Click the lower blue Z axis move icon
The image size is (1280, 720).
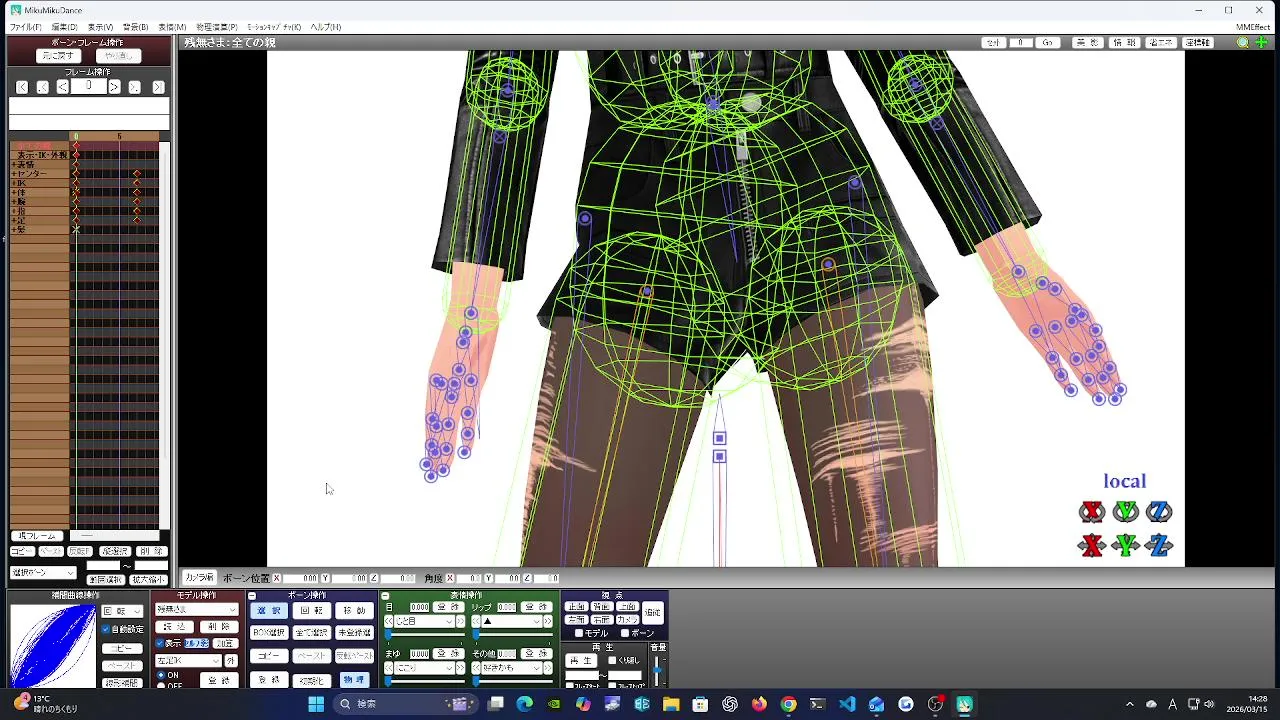coord(1159,546)
